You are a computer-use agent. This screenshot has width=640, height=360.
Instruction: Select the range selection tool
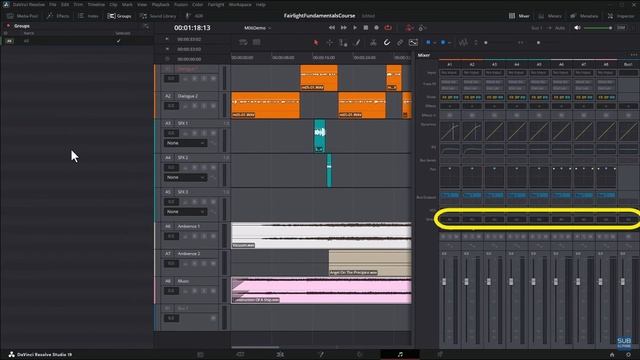(x=329, y=42)
